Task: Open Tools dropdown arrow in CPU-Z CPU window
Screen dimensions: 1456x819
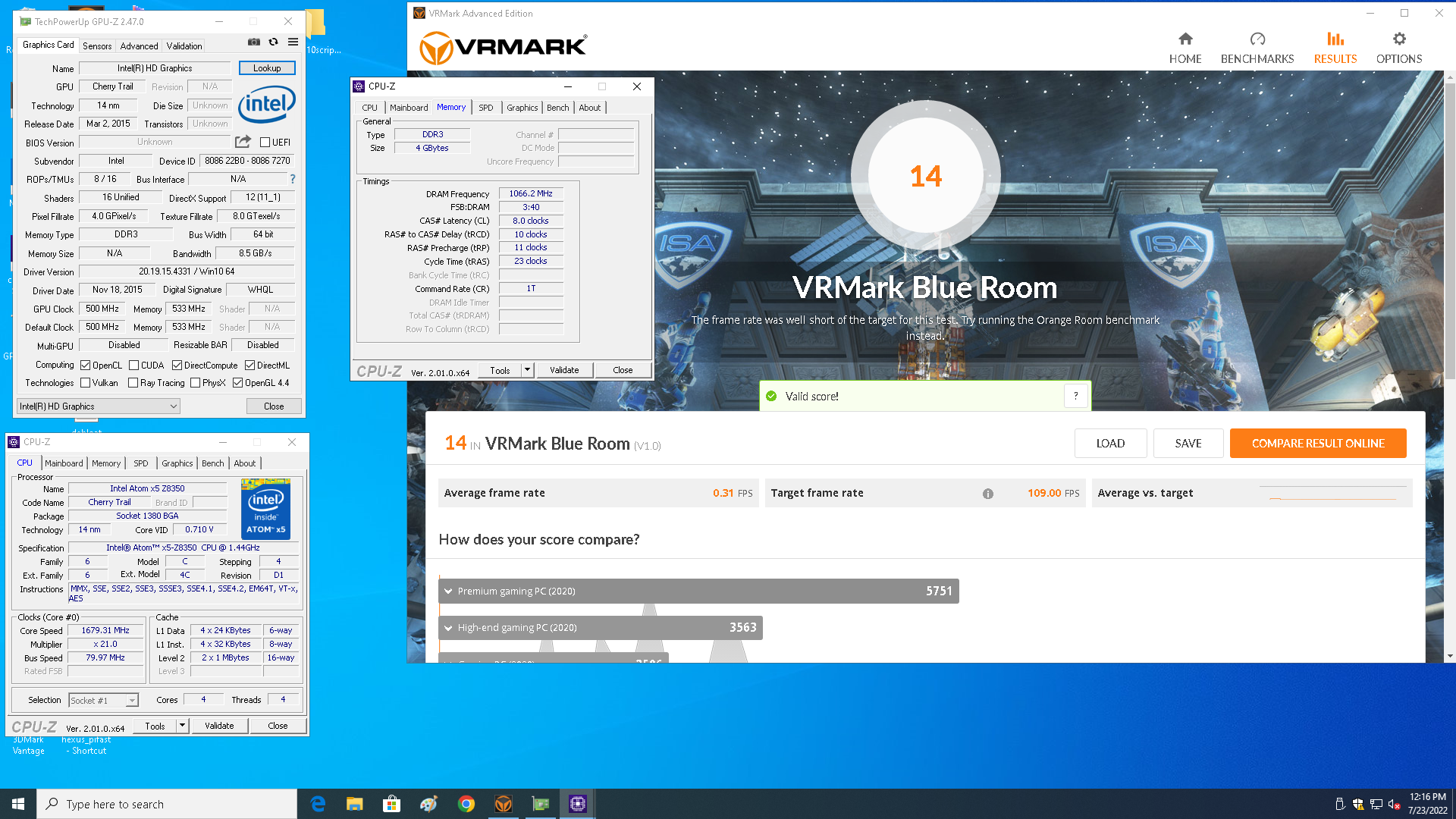Action: (x=182, y=726)
